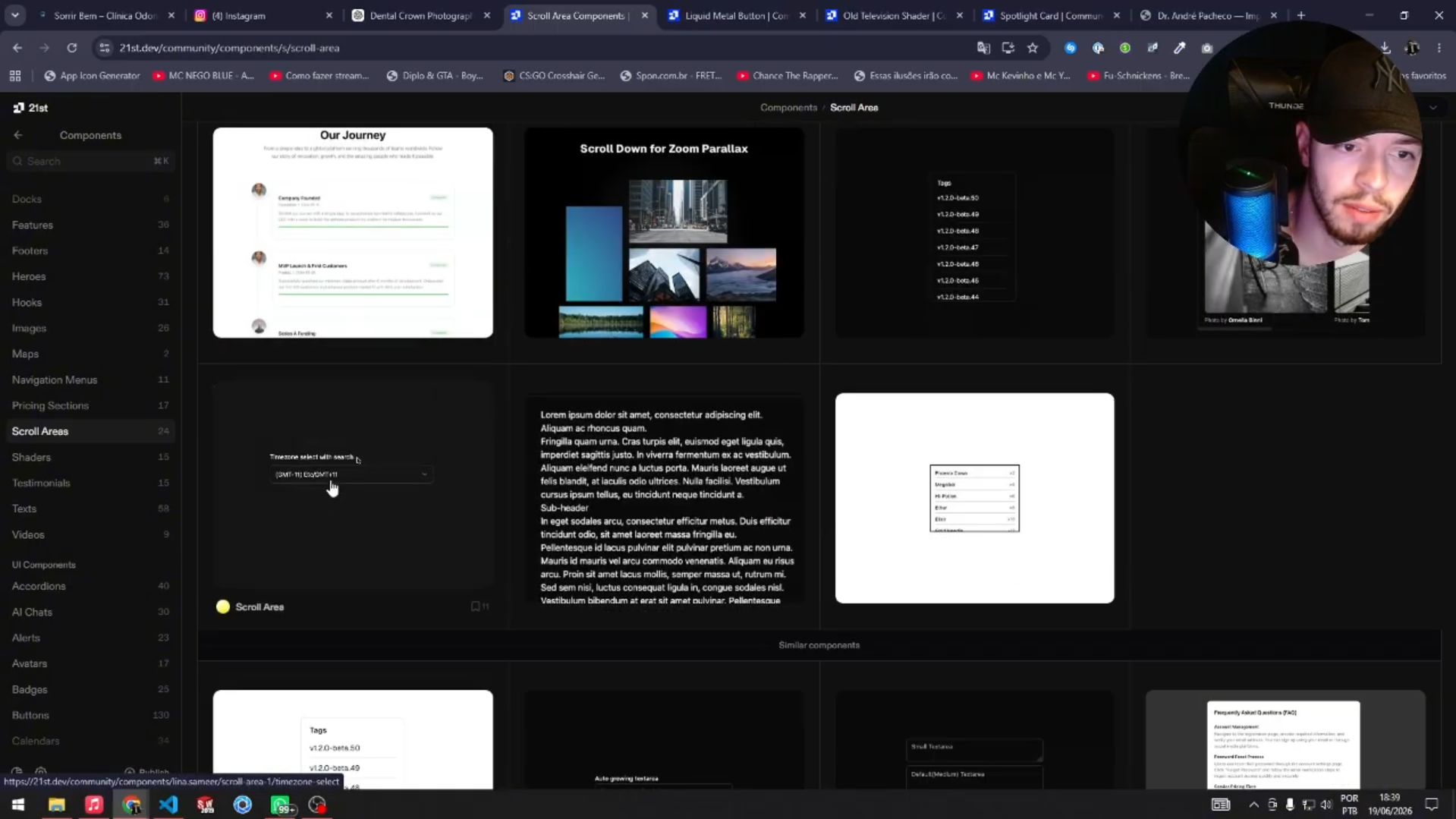Open the Shazam browser extension
The image size is (1456, 819).
click(1070, 48)
